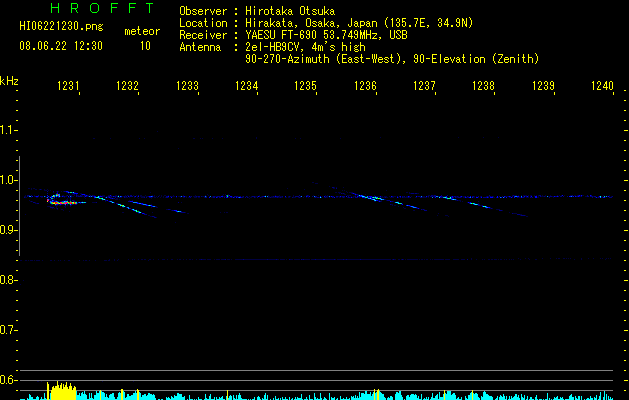Click time marker 1238
The width and height of the screenshot is (629, 400).
(x=483, y=86)
